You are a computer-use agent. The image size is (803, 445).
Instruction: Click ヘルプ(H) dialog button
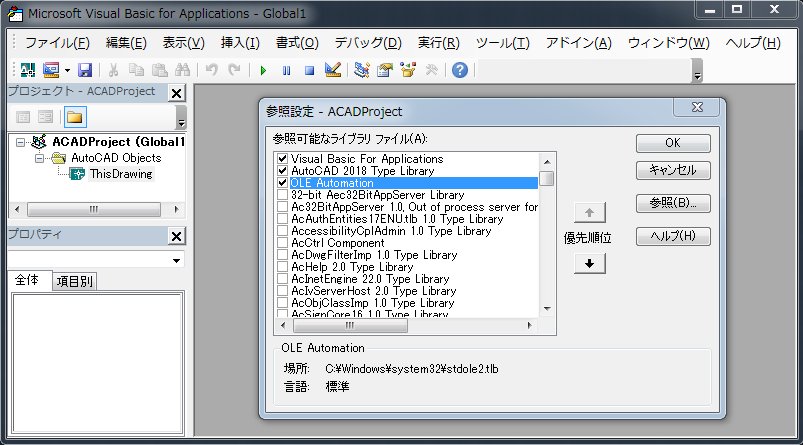pyautogui.click(x=673, y=236)
